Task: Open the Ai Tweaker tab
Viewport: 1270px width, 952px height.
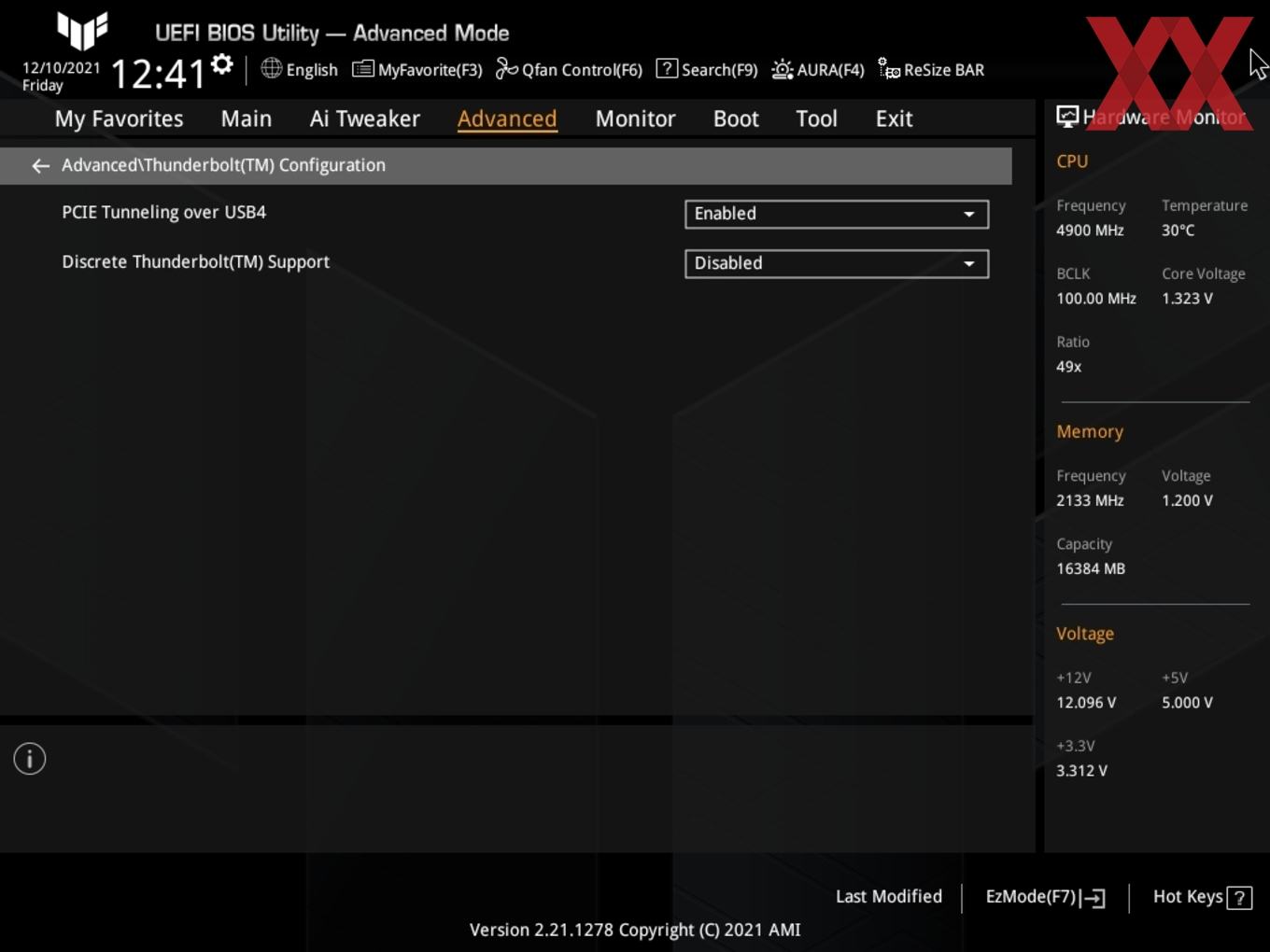Action: pyautogui.click(x=365, y=119)
